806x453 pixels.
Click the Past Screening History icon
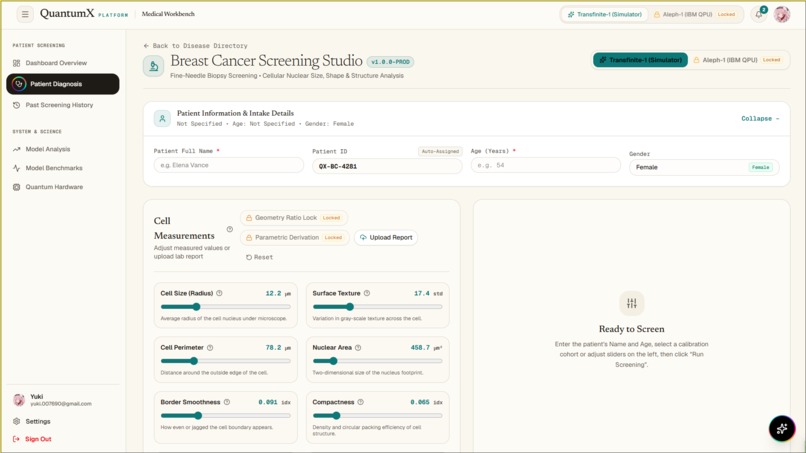click(16, 105)
